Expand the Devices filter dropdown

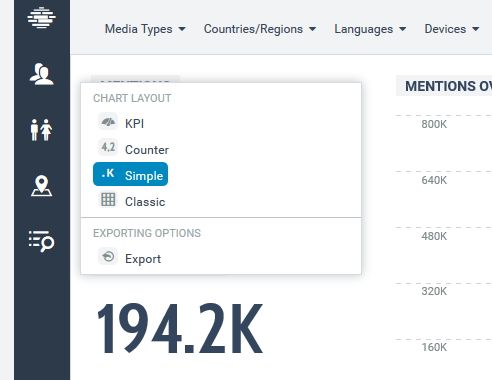452,29
